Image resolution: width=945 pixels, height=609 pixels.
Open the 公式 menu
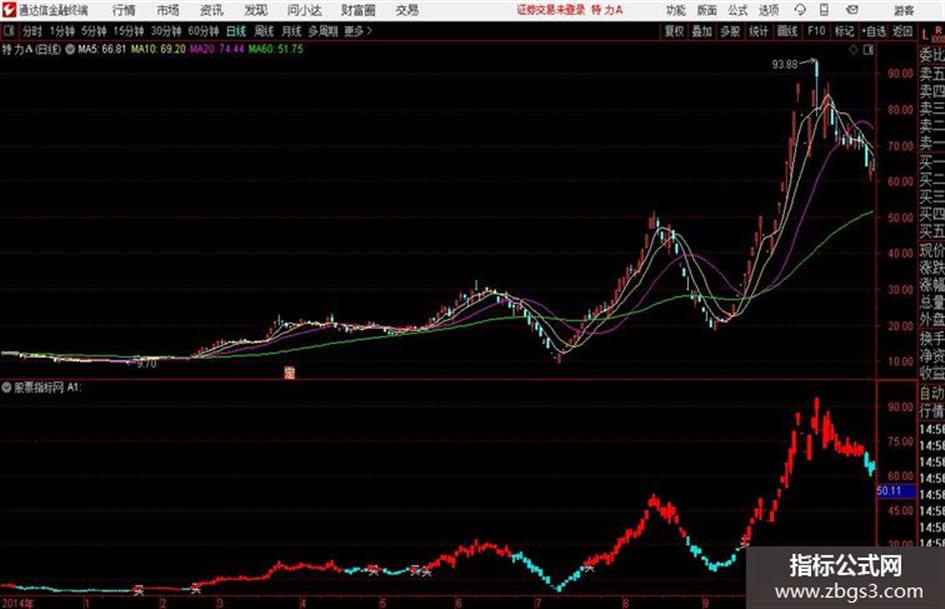[x=738, y=10]
